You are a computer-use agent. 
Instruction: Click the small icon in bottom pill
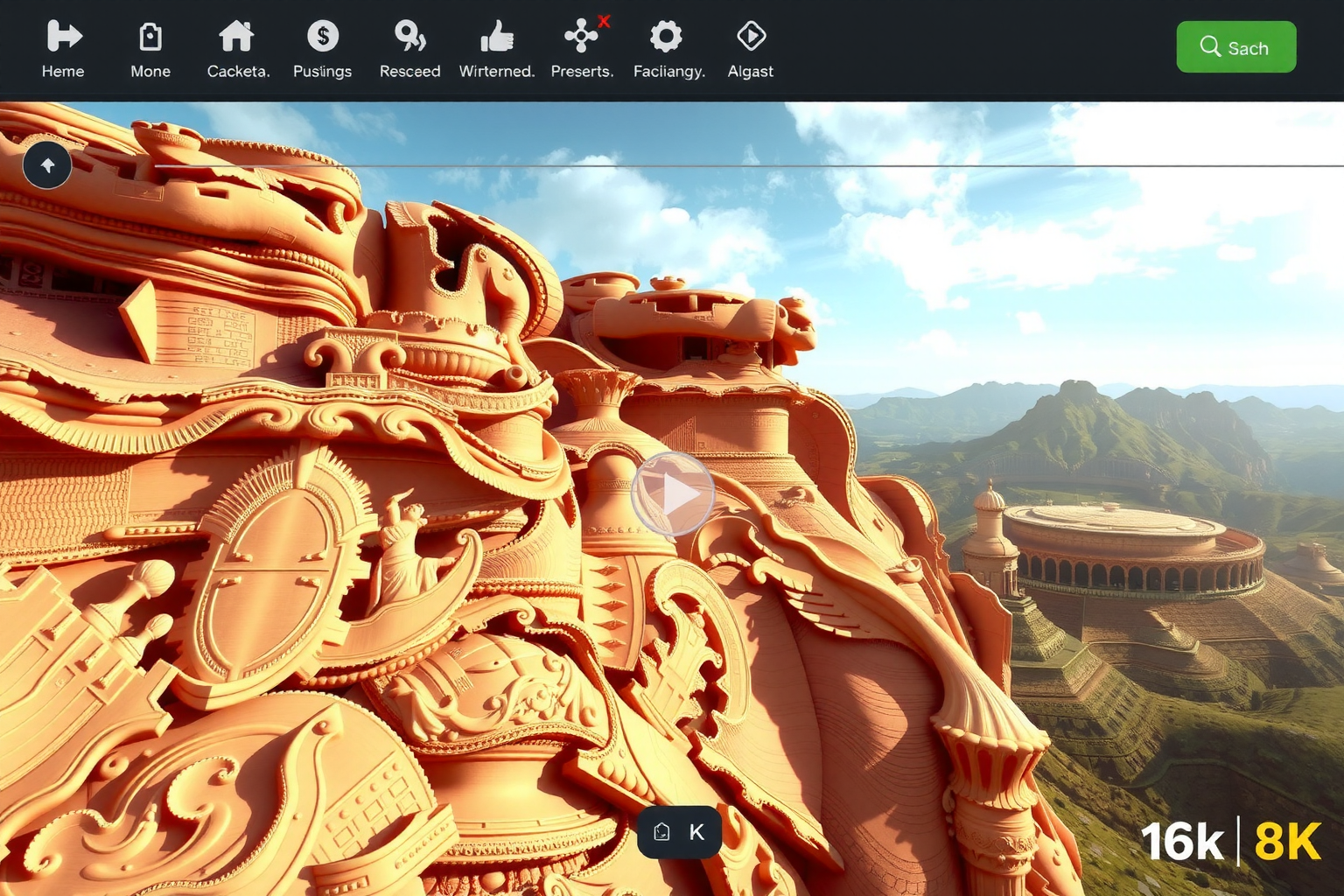662,832
